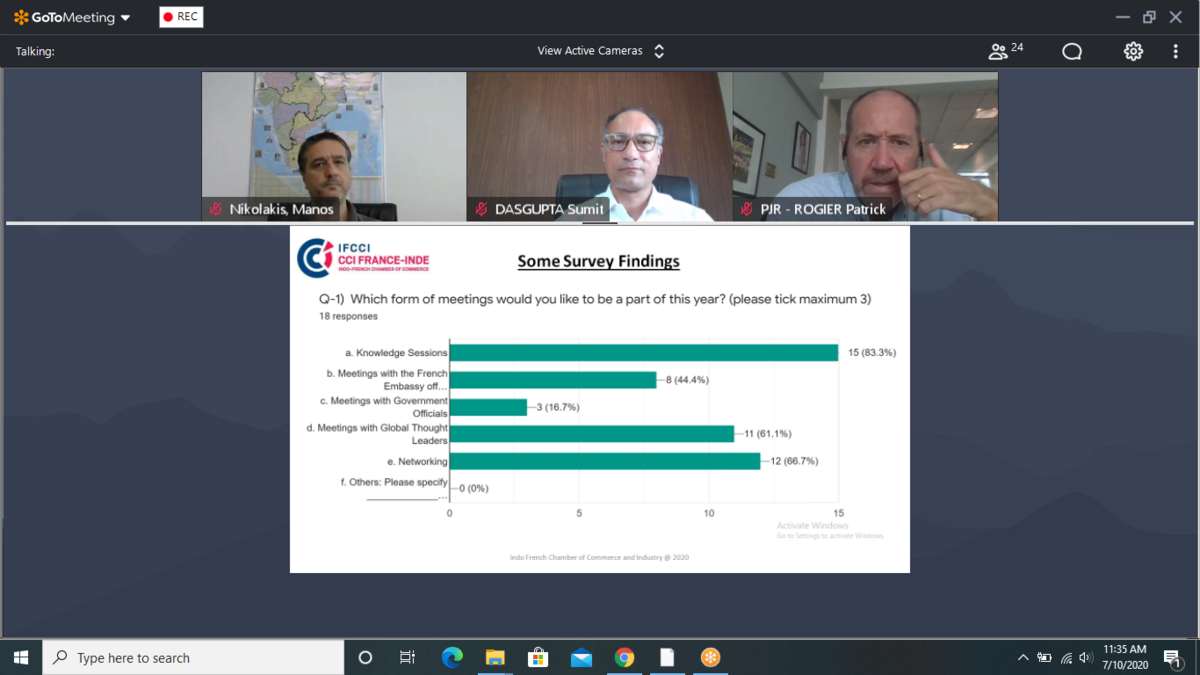Click muted mic icon on PJR - ROGIER Patrick
Viewport: 1200px width, 675px height.
coord(747,209)
